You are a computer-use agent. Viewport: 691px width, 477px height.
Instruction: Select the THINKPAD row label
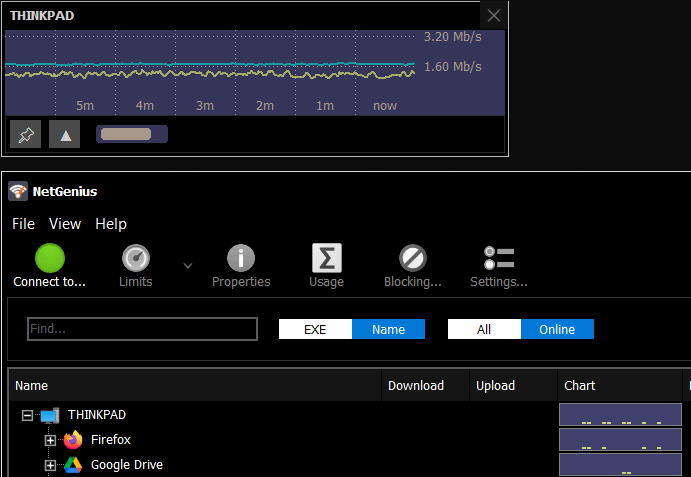click(x=97, y=415)
